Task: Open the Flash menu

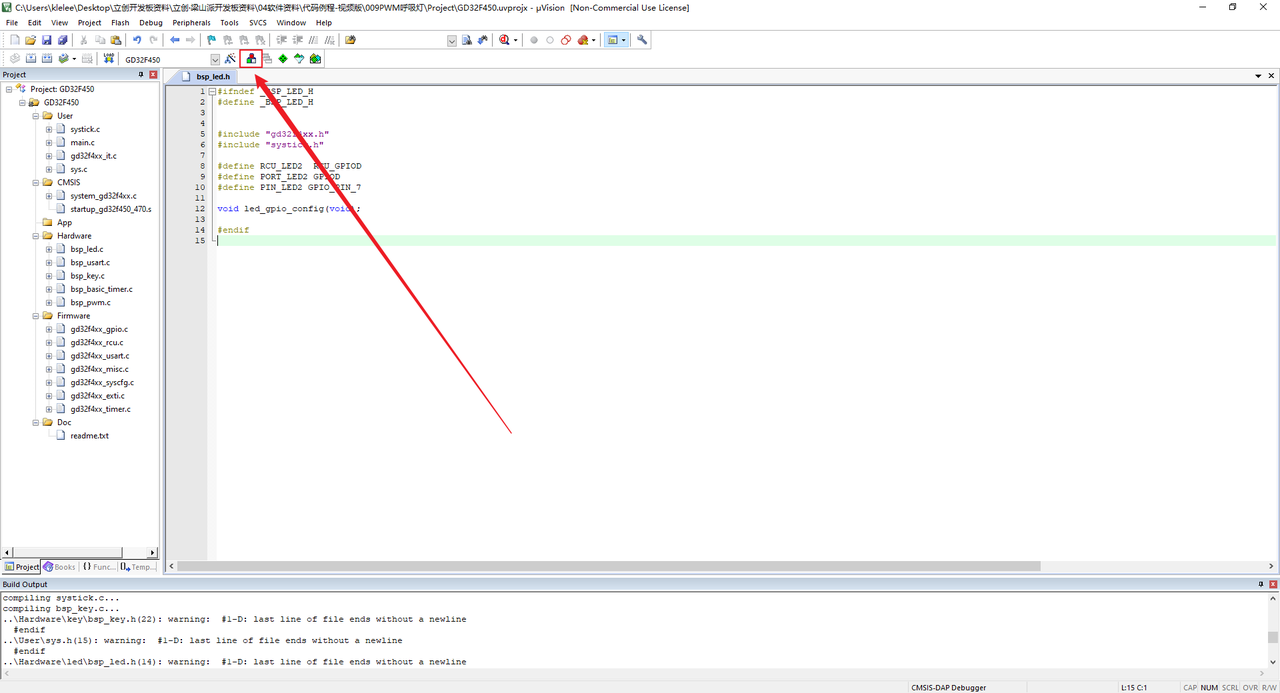Action: (x=120, y=22)
